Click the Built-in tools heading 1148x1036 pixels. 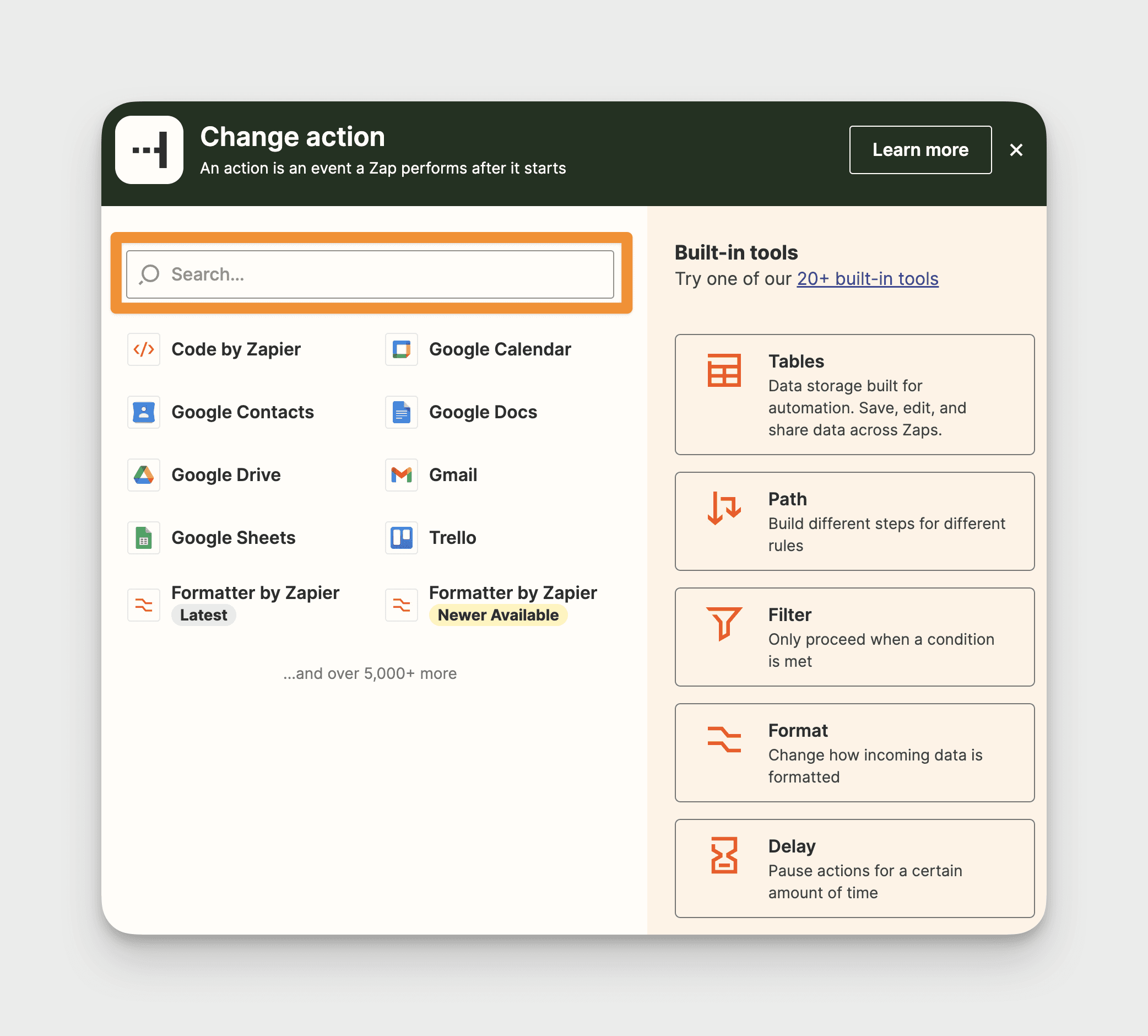click(735, 253)
